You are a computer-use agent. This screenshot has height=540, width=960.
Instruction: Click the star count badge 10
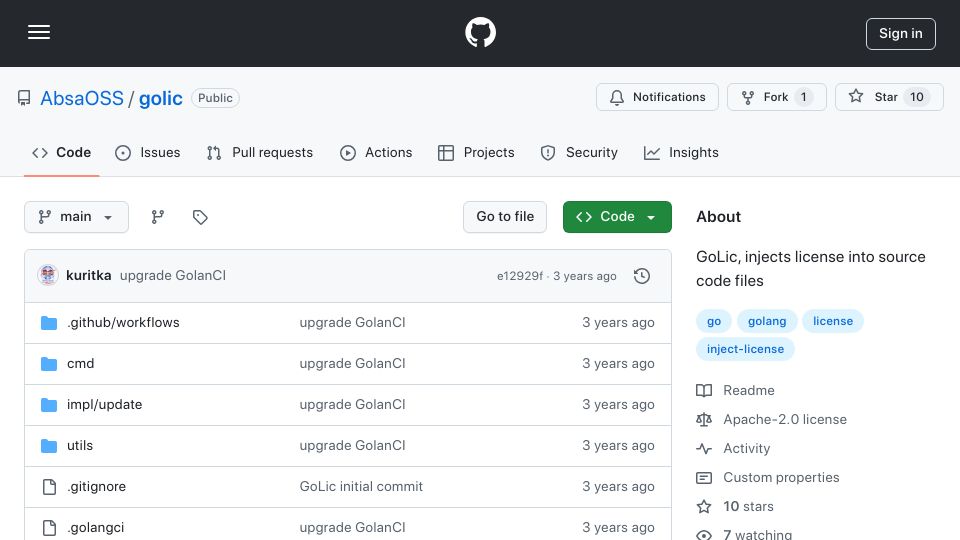coord(917,97)
